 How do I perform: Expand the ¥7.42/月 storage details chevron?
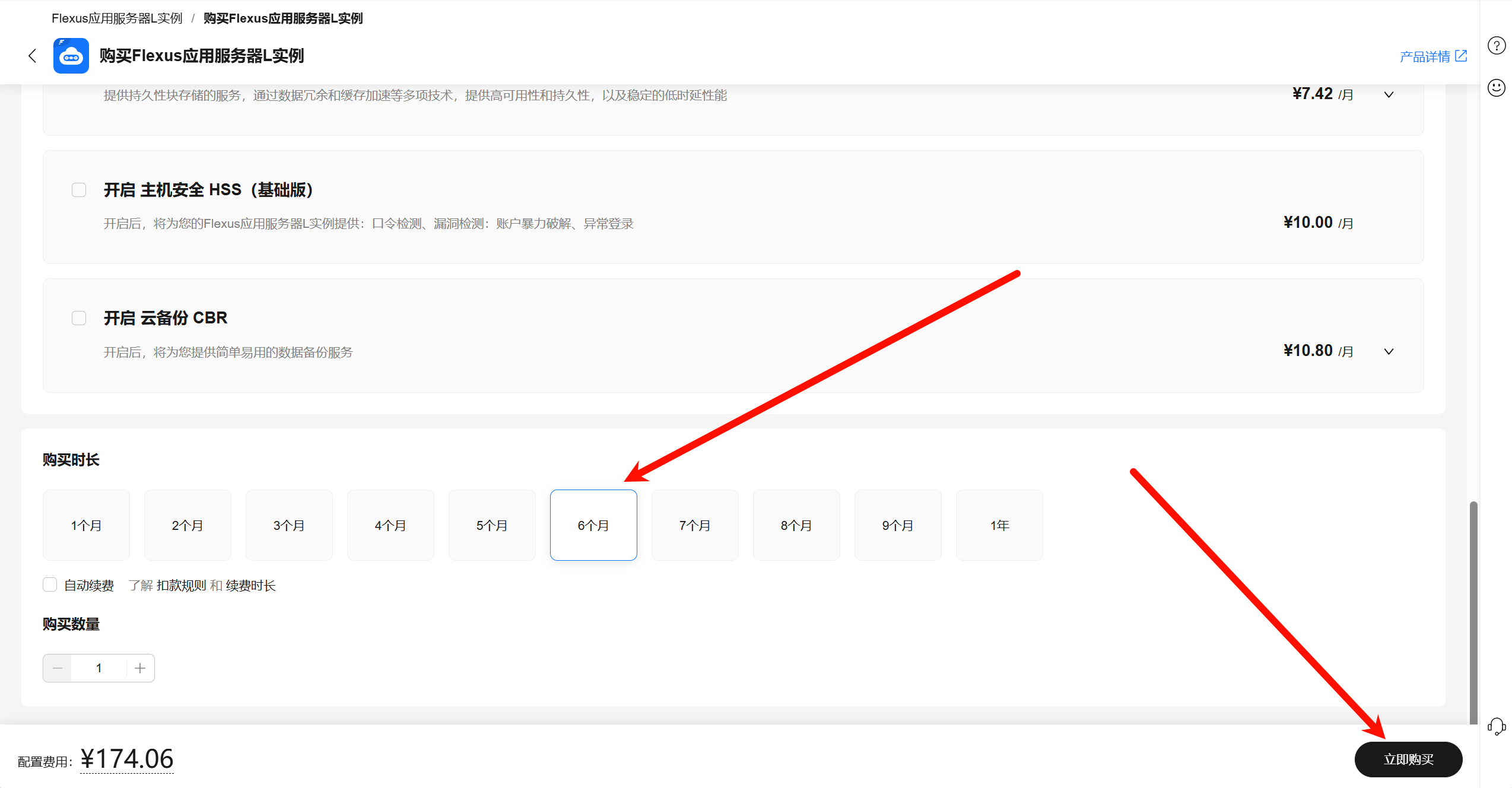1389,95
